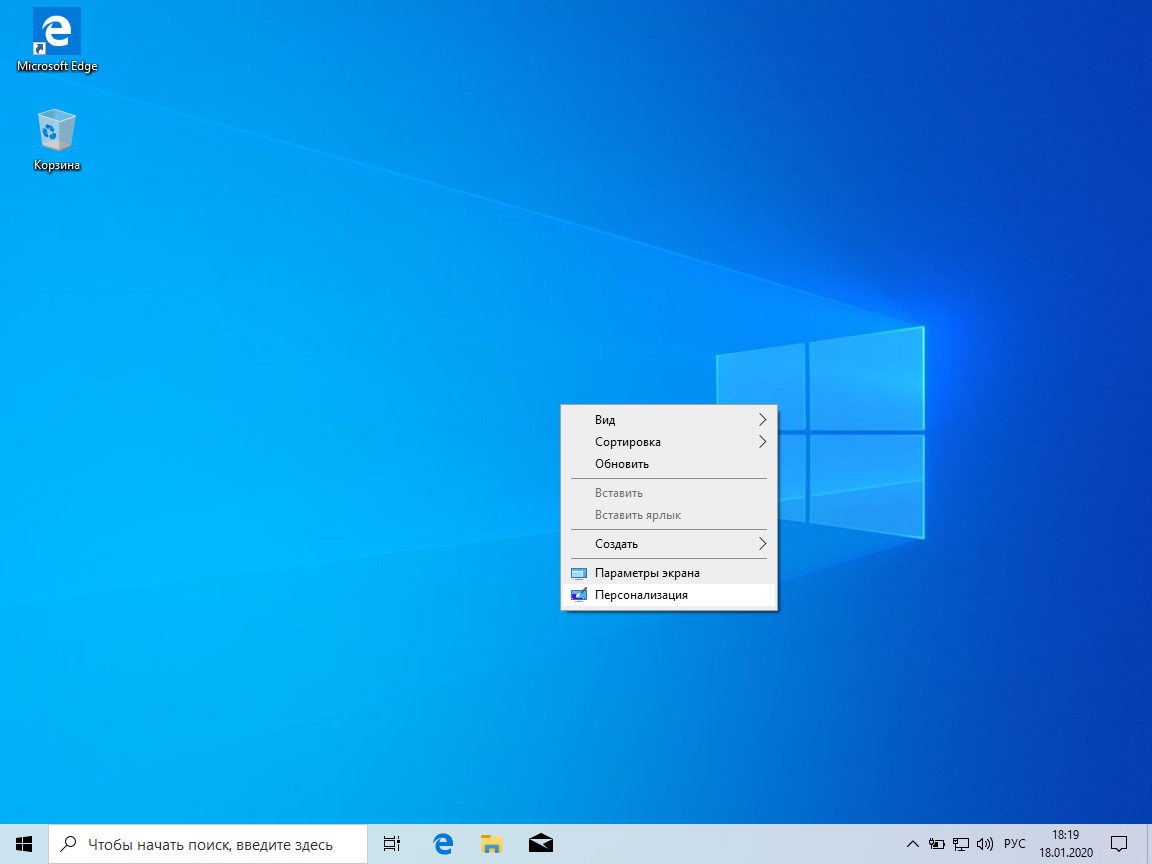Open the Mail app on the taskbar
The width and height of the screenshot is (1152, 864).
tap(541, 844)
